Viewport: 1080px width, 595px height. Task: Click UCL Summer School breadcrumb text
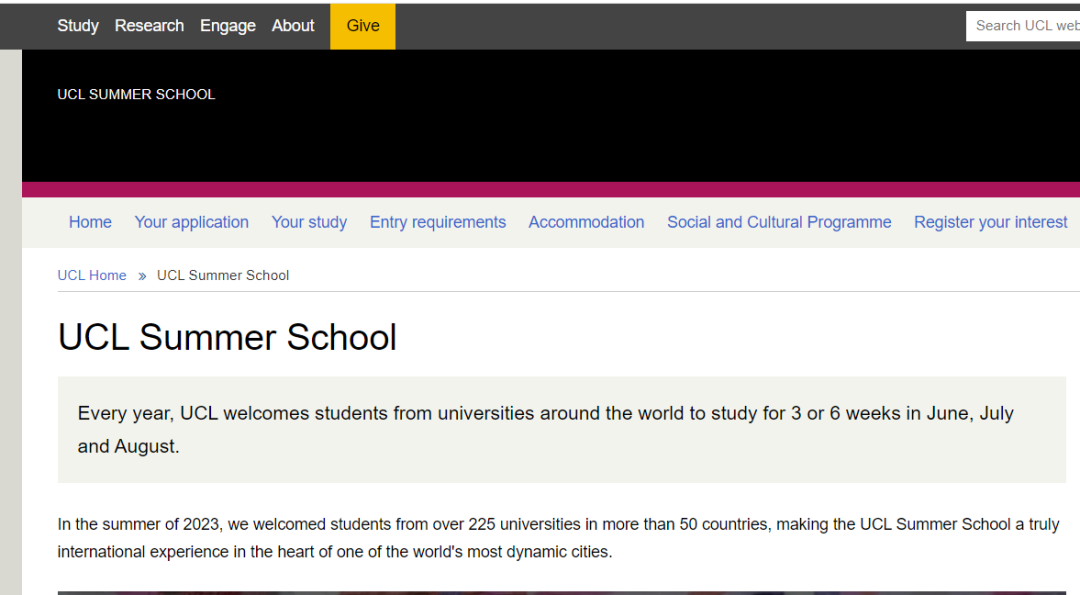(223, 275)
